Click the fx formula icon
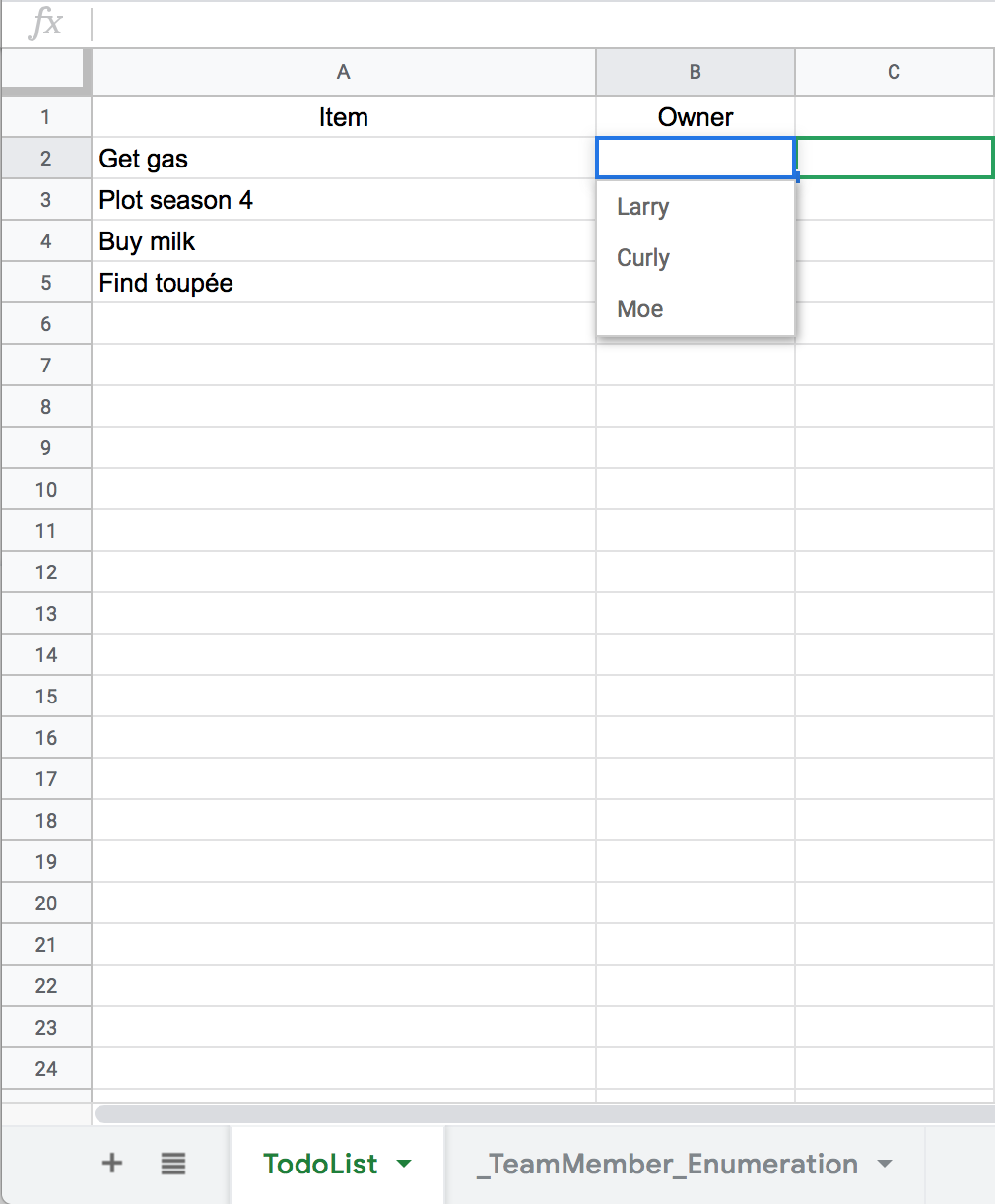 [x=45, y=24]
